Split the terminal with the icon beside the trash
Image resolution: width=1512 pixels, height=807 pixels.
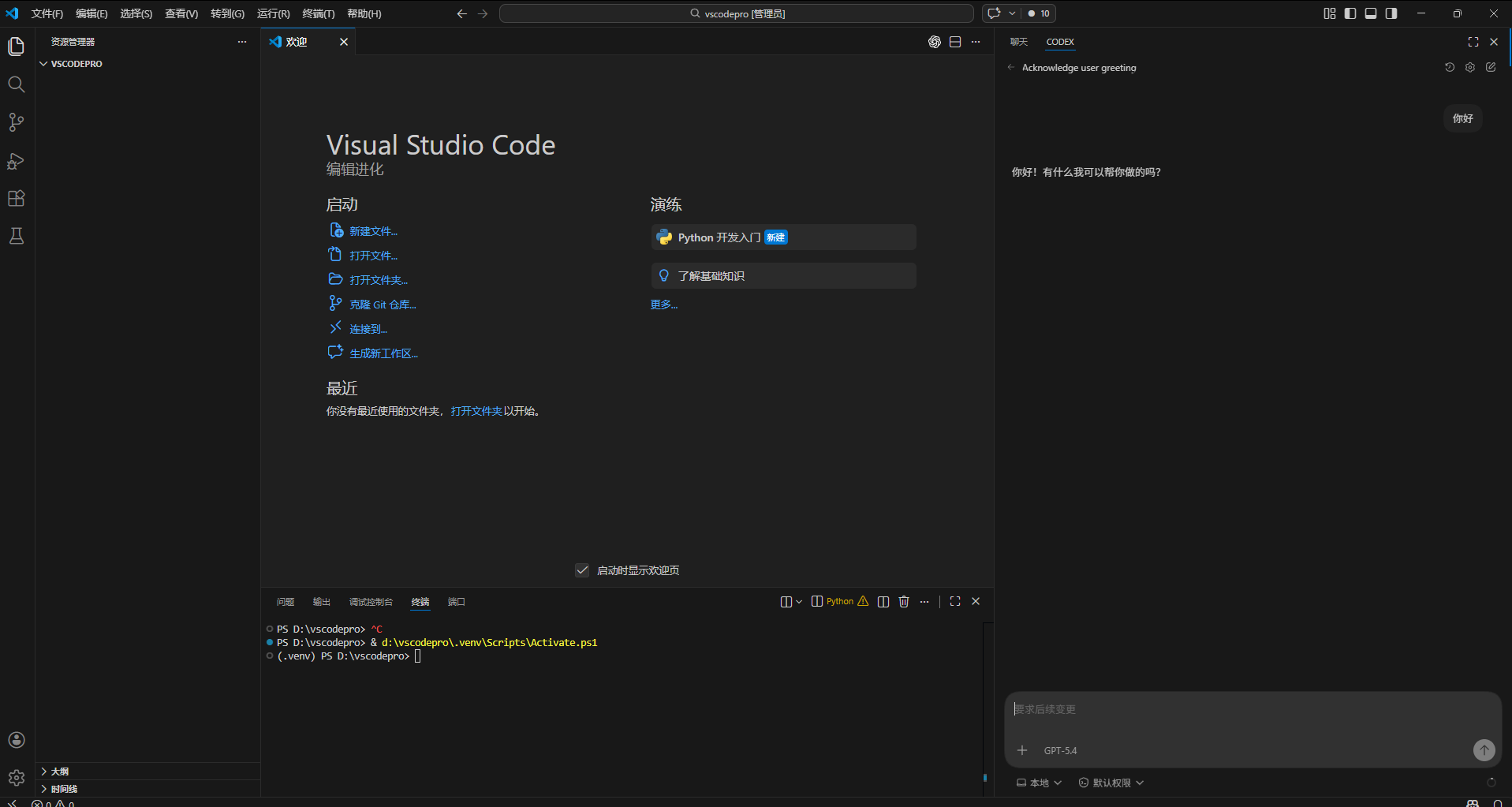pyautogui.click(x=883, y=601)
